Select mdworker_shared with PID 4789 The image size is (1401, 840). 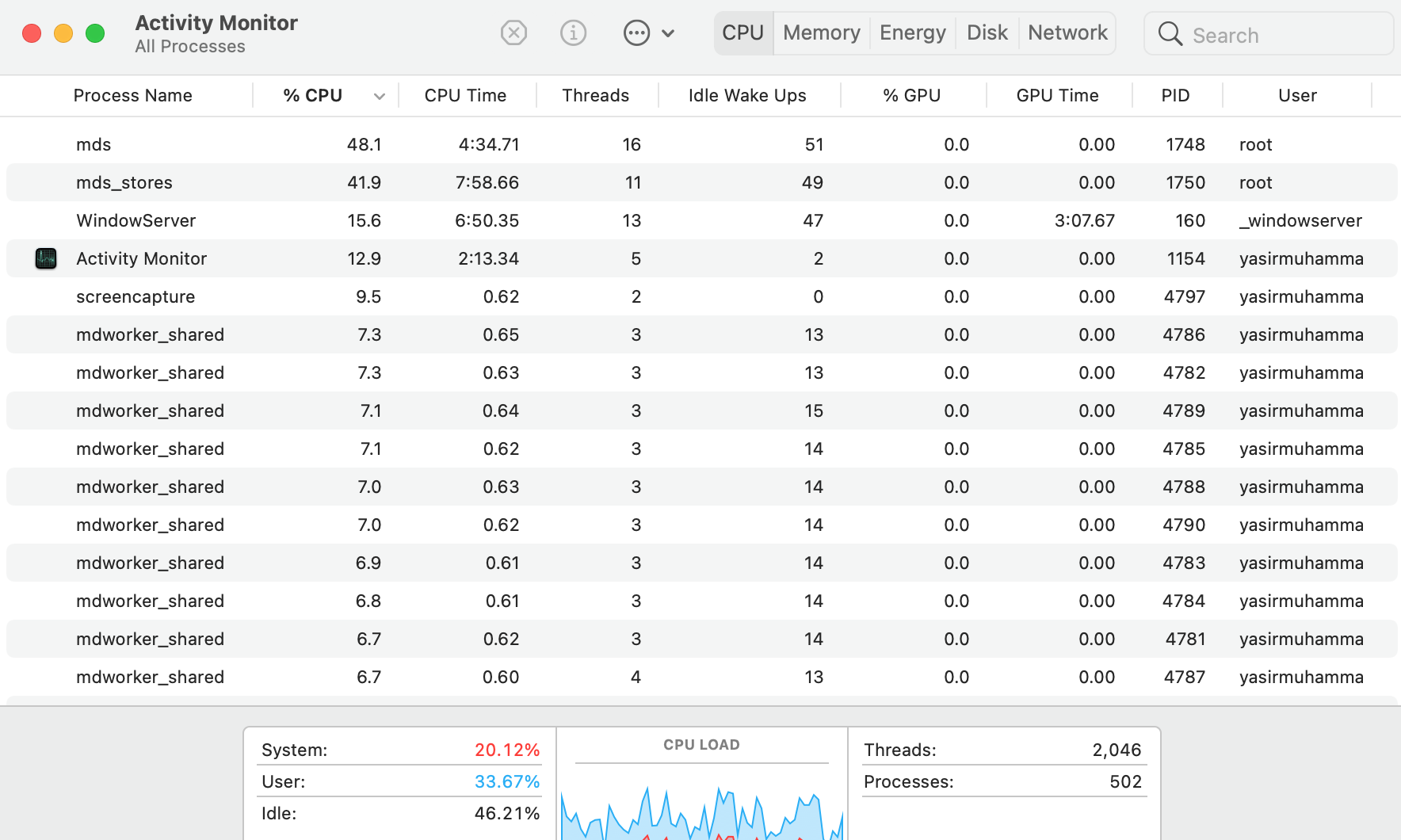pyautogui.click(x=701, y=410)
